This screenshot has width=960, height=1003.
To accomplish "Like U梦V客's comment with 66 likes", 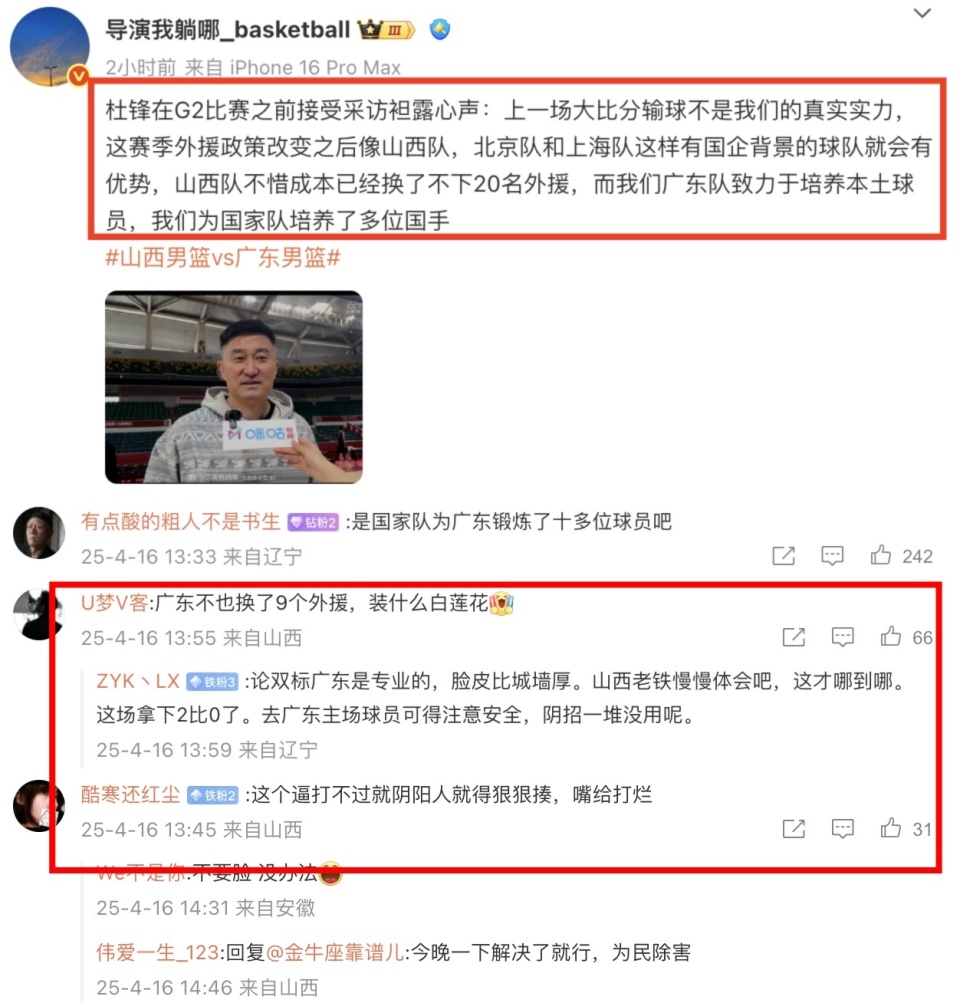I will pos(890,636).
